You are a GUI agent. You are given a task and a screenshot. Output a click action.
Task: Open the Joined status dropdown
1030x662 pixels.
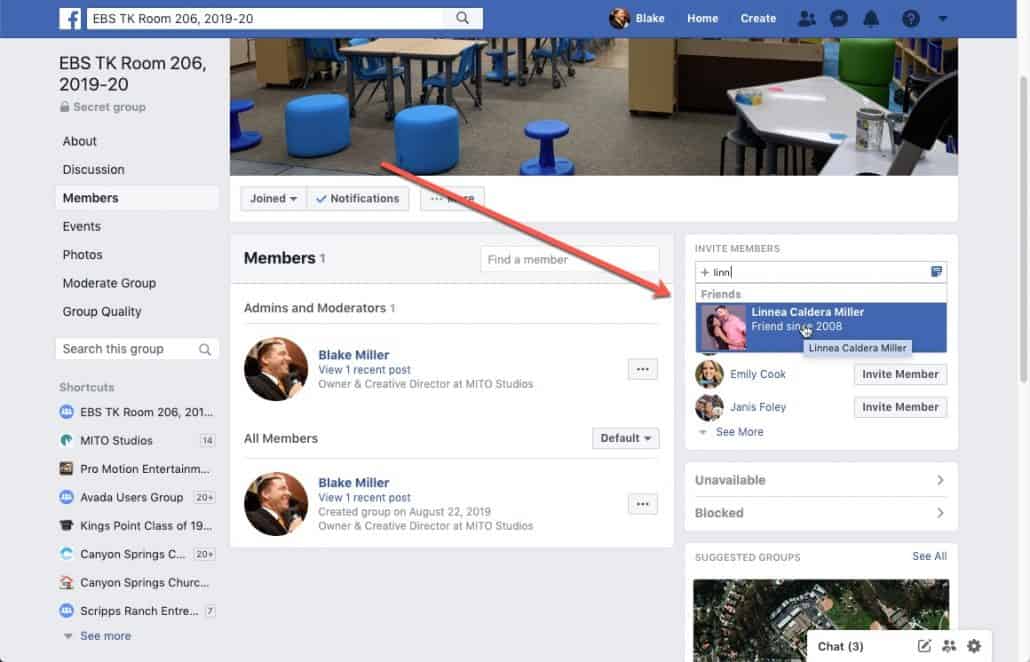coord(272,198)
